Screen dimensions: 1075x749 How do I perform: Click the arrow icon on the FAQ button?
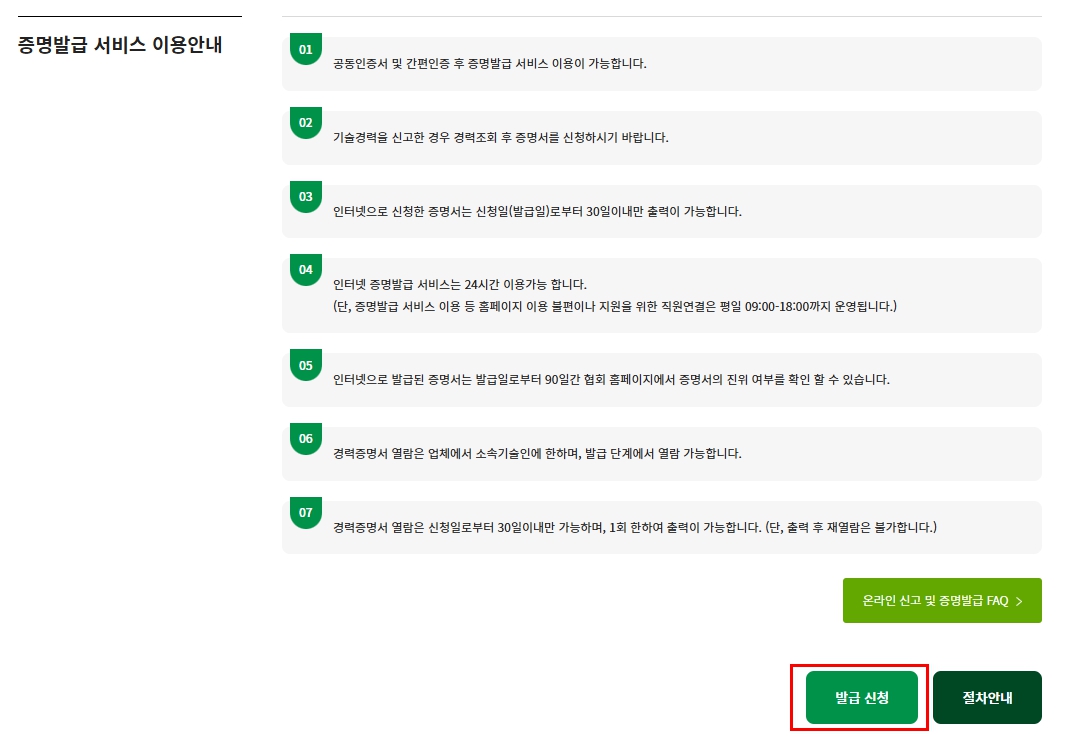[1020, 600]
